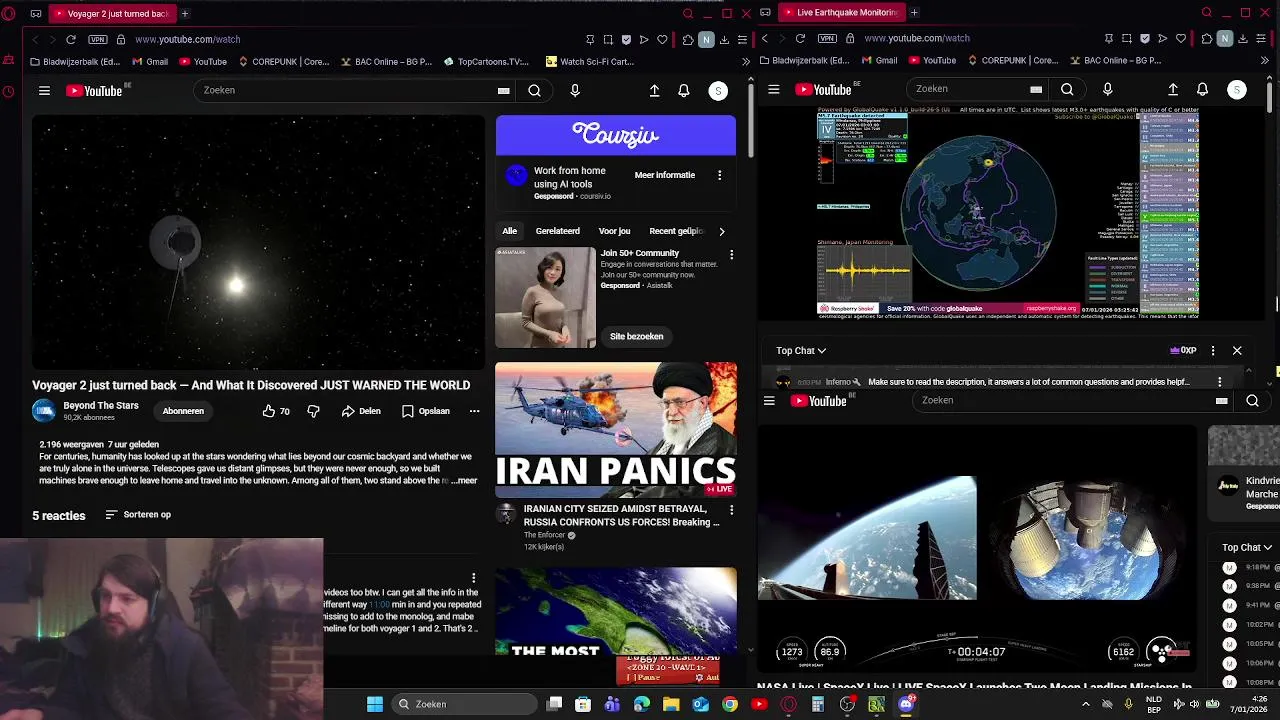Open YouTube guide menu in left window
The image size is (1280, 720).
44,91
